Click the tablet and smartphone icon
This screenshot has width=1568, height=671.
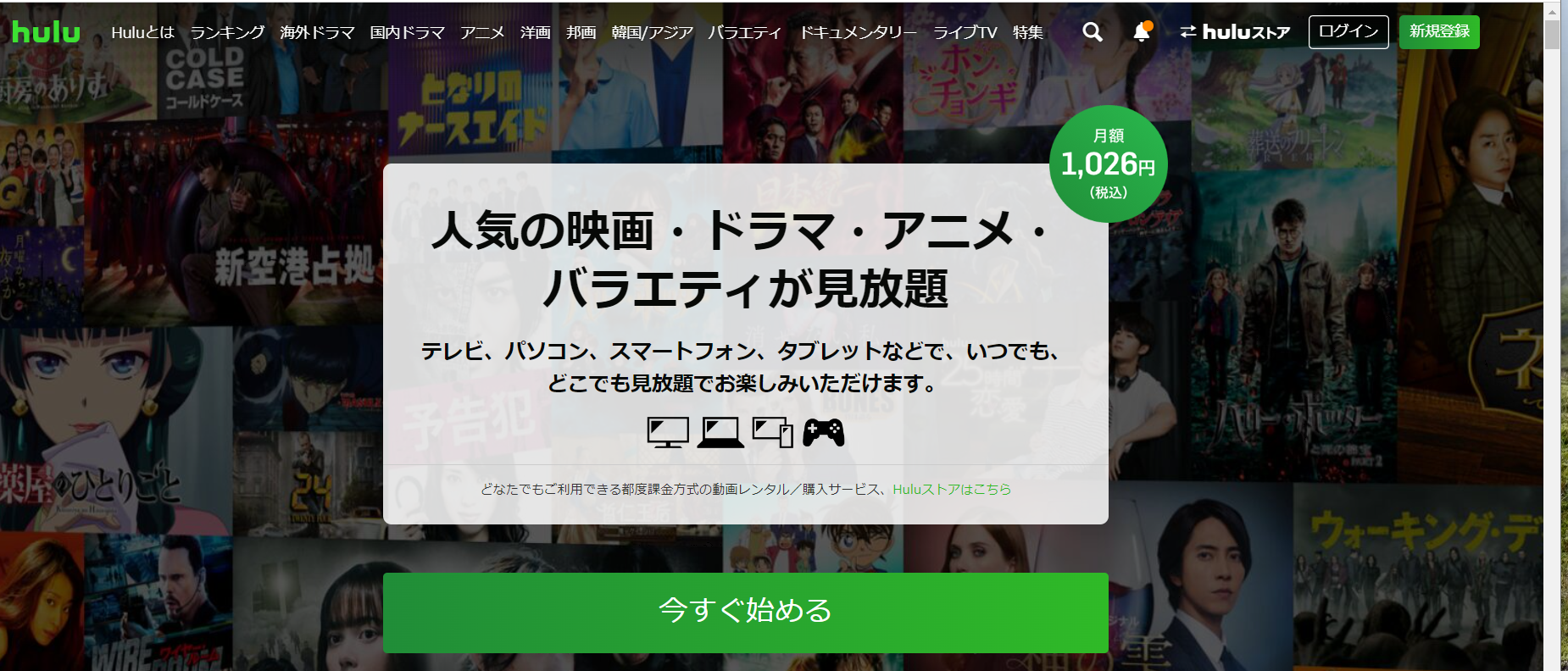773,432
